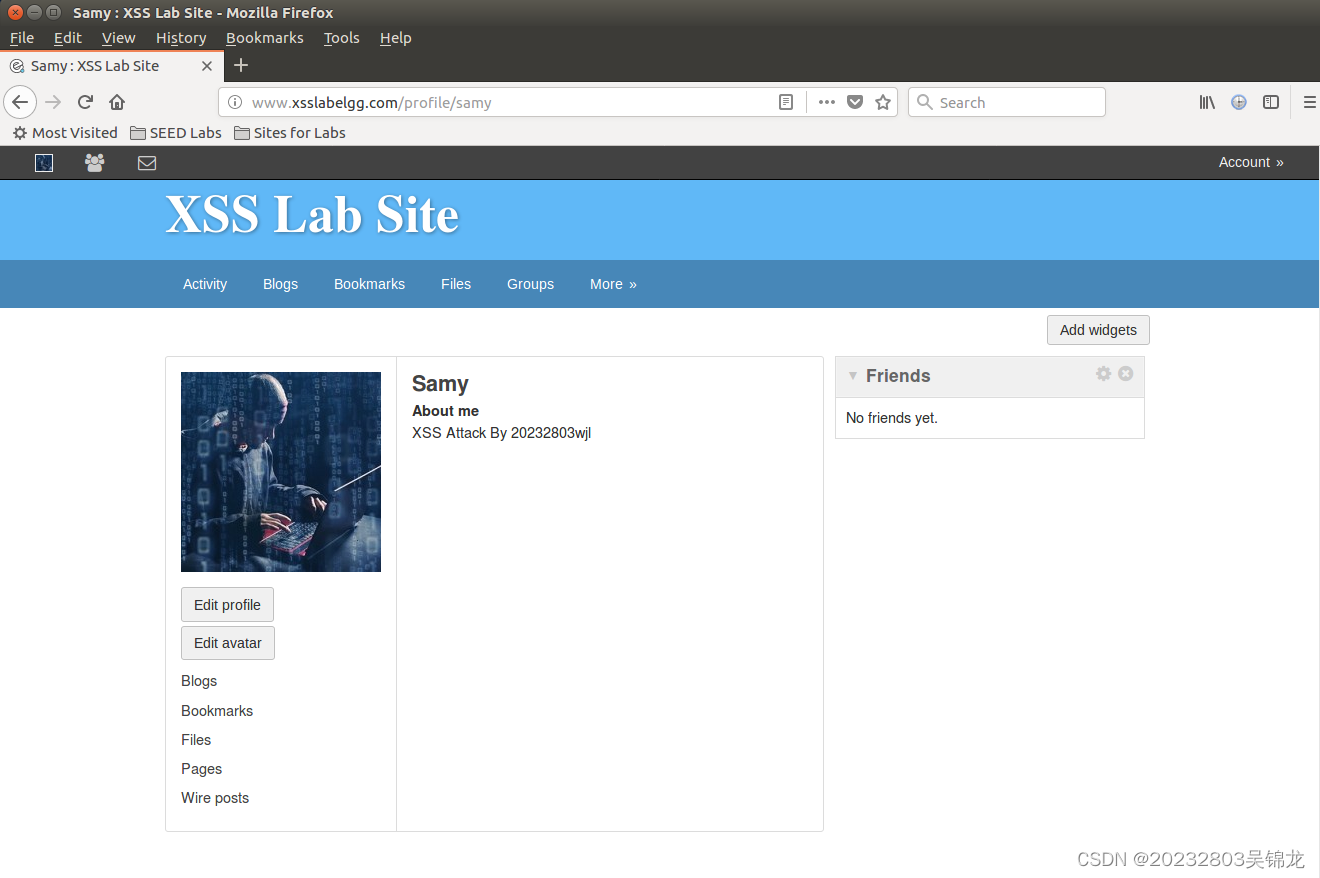The image size is (1320, 878).
Task: Open the Edit menu
Action: tap(68, 38)
